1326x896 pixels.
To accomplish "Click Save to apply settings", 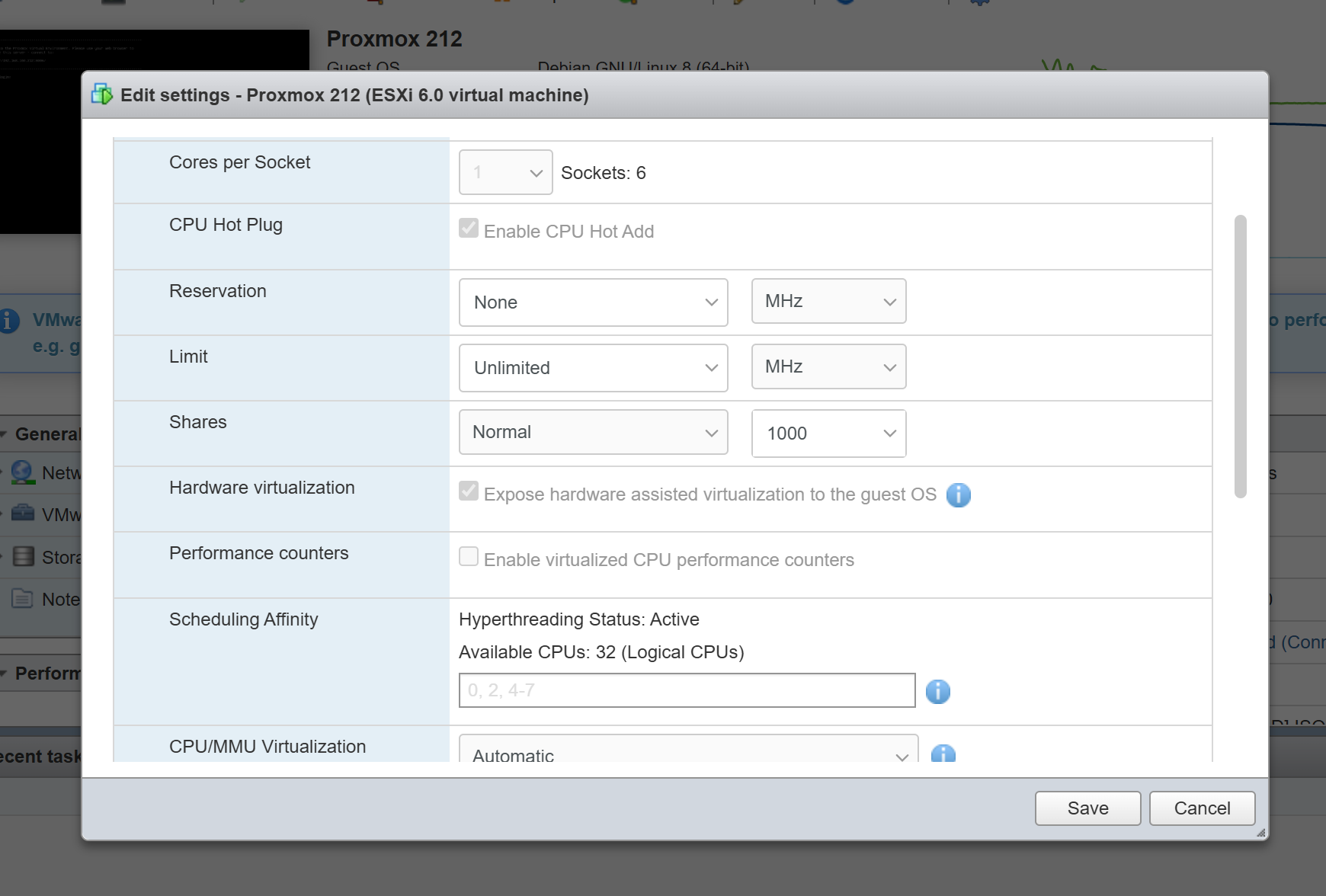I will point(1088,808).
